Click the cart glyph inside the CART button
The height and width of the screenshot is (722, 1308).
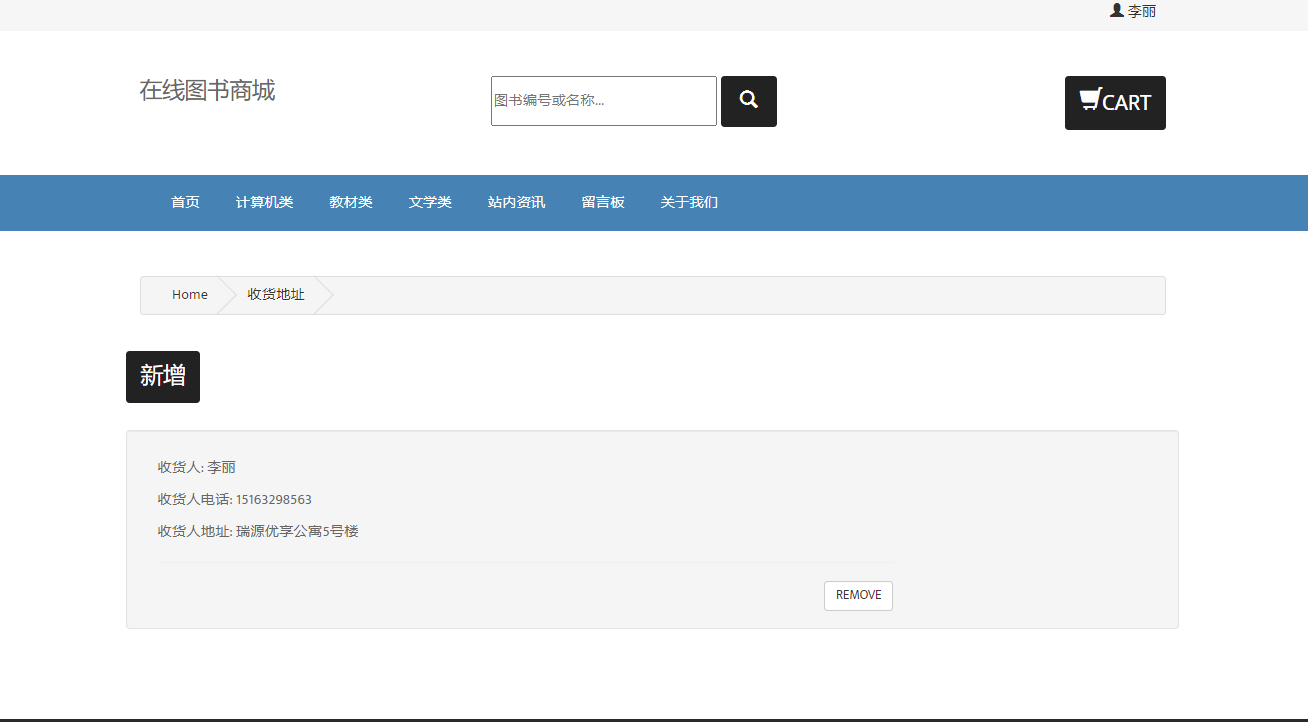click(x=1090, y=100)
